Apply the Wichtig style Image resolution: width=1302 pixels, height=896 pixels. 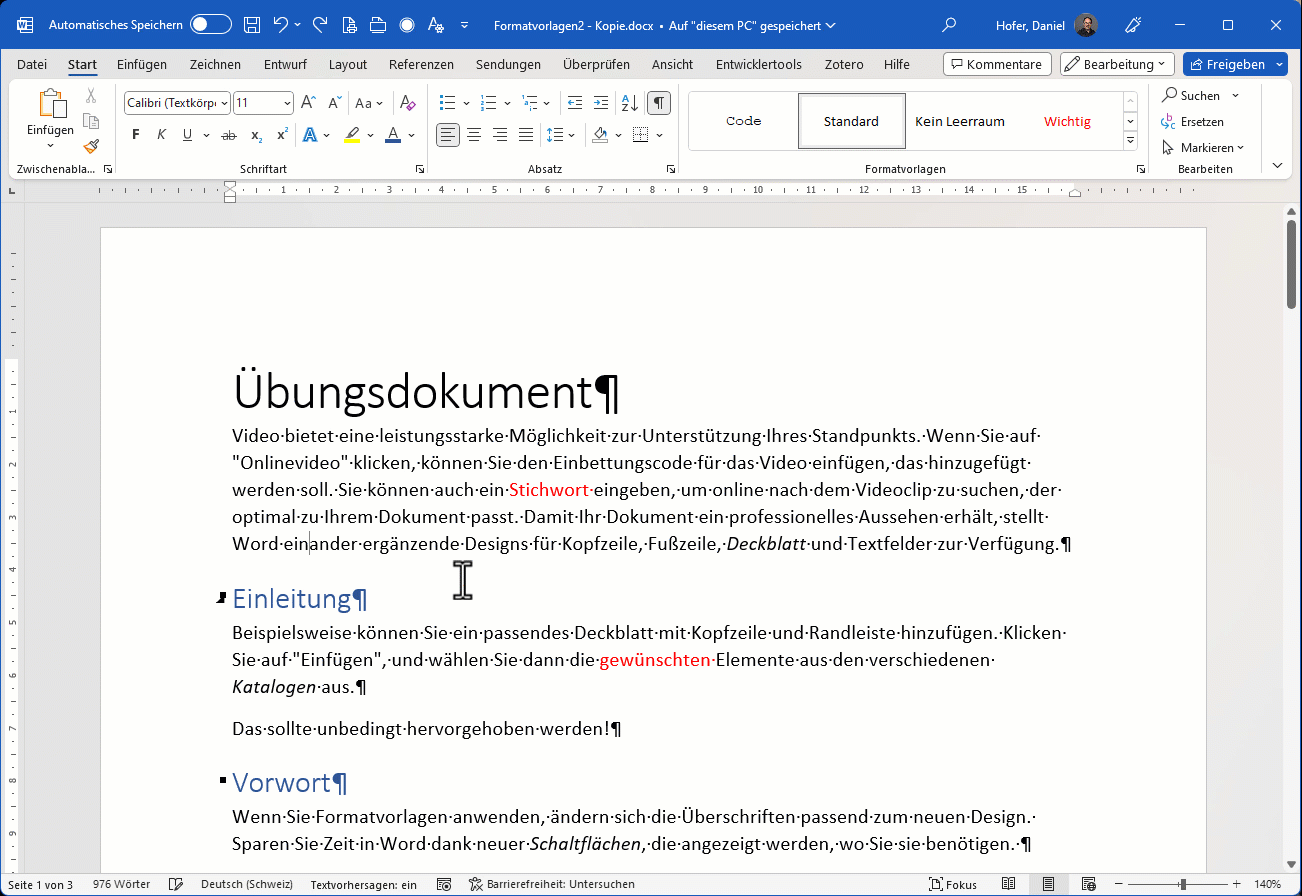[x=1067, y=121]
